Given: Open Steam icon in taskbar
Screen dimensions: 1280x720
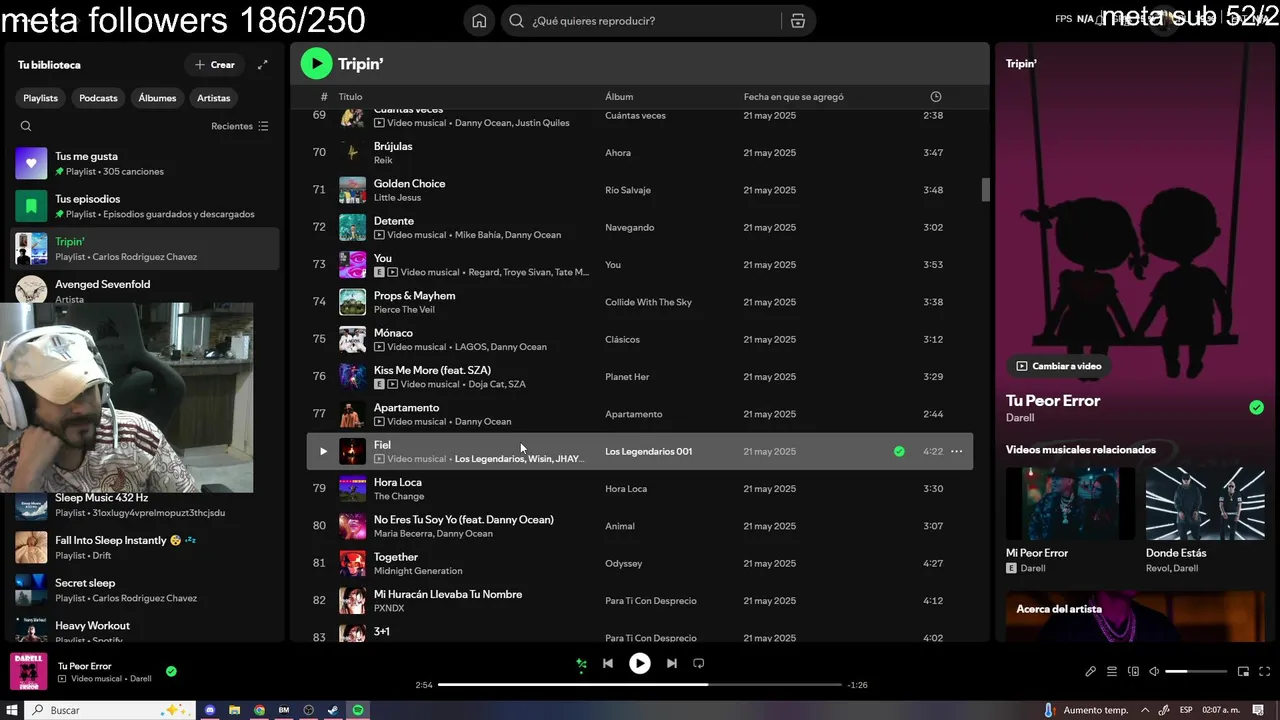Looking at the screenshot, I should (x=333, y=710).
